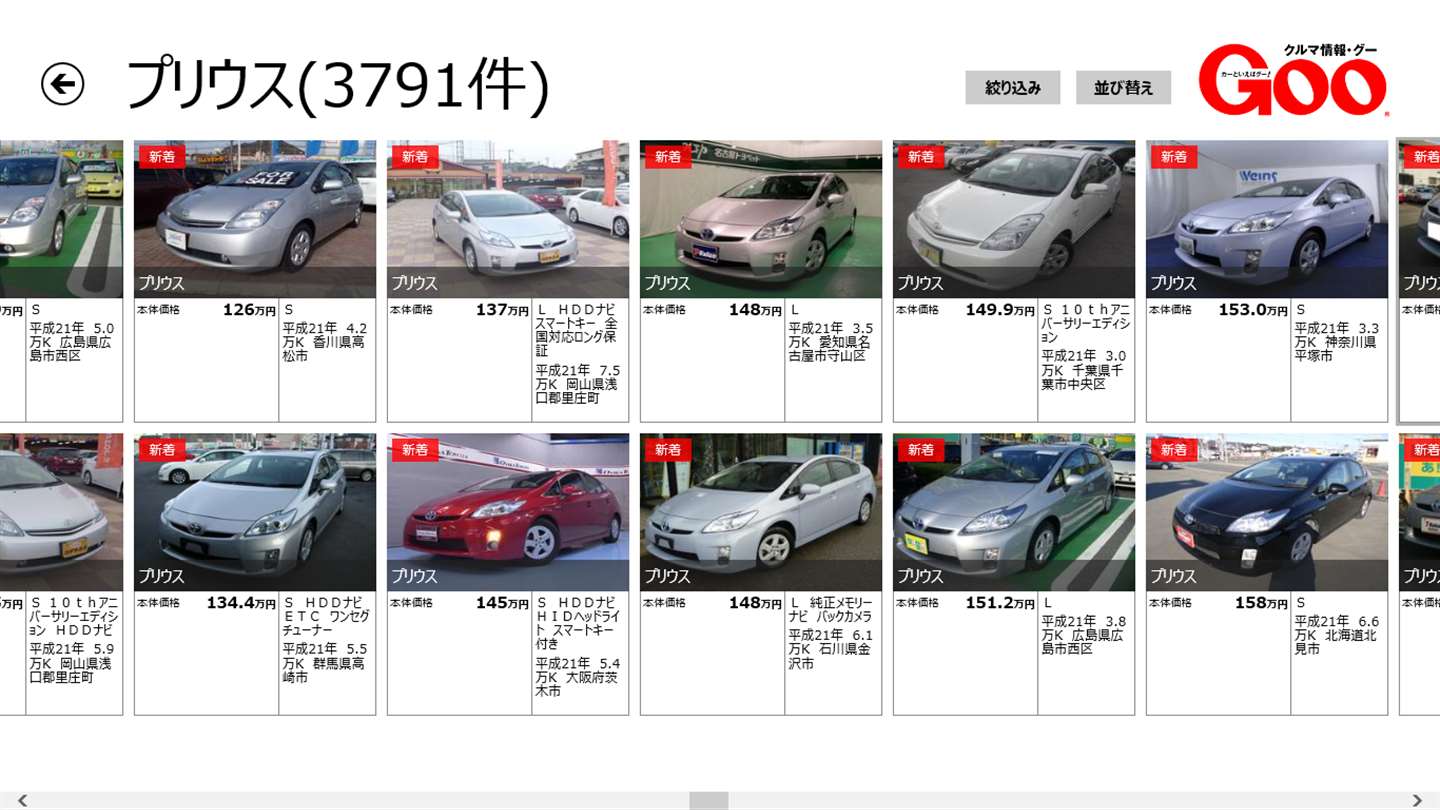
Task: Click the 愛知県名古屋市守山区 car details
Action: click(x=830, y=342)
